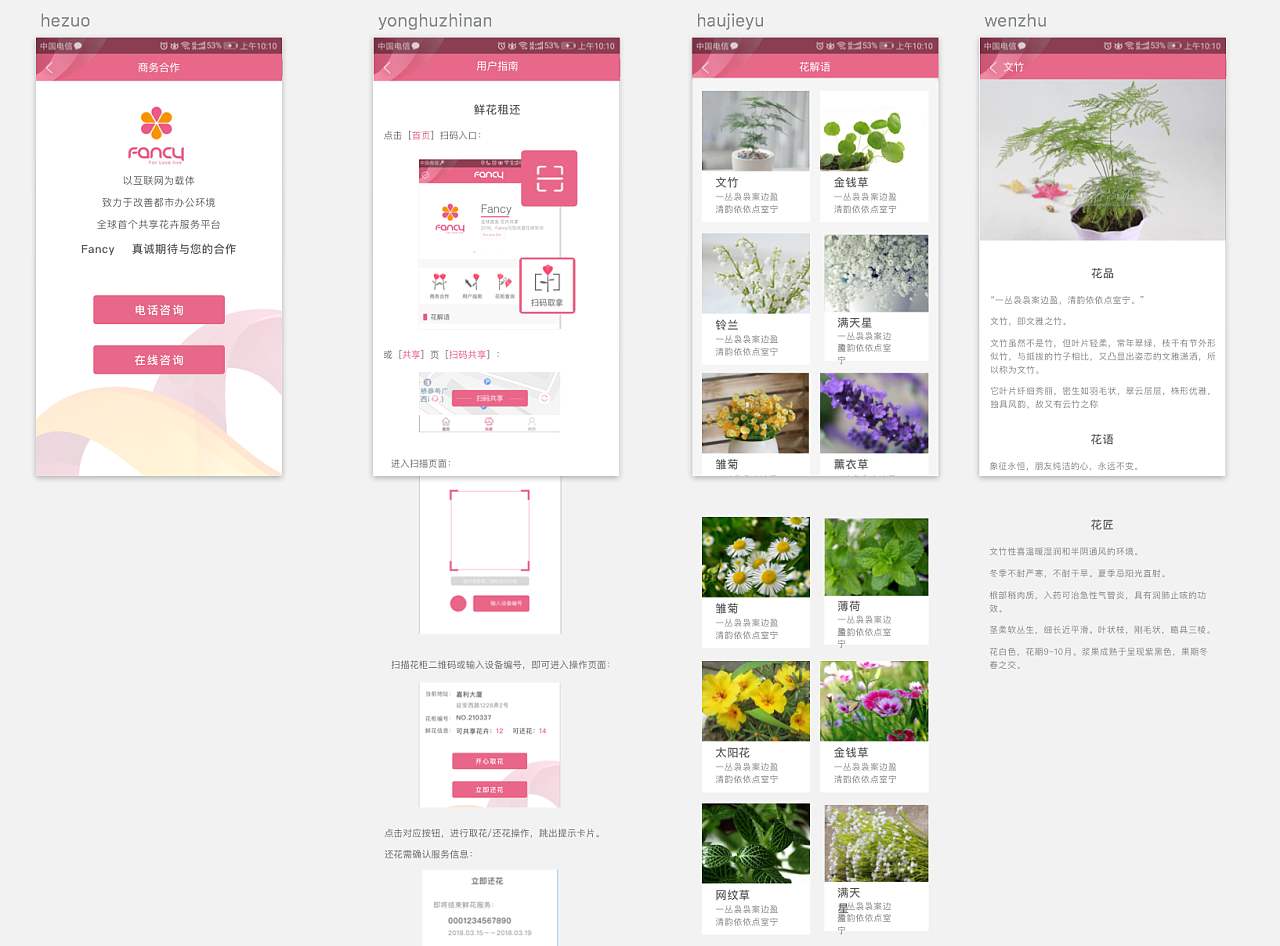Open the 网纹草 plant thumbnail
This screenshot has height=946, width=1280.
tap(756, 843)
